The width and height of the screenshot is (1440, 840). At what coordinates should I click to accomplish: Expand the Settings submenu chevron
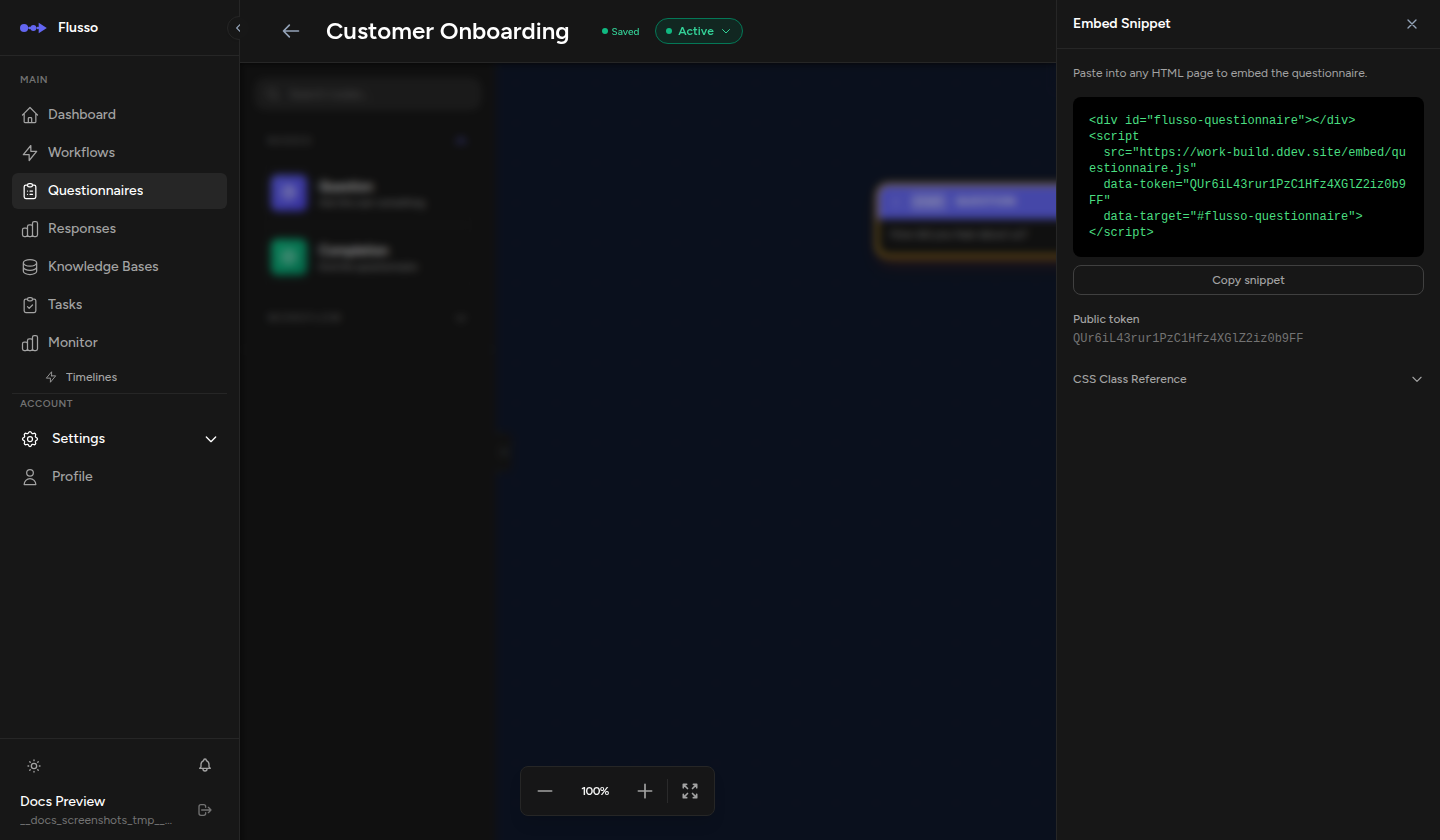tap(211, 439)
